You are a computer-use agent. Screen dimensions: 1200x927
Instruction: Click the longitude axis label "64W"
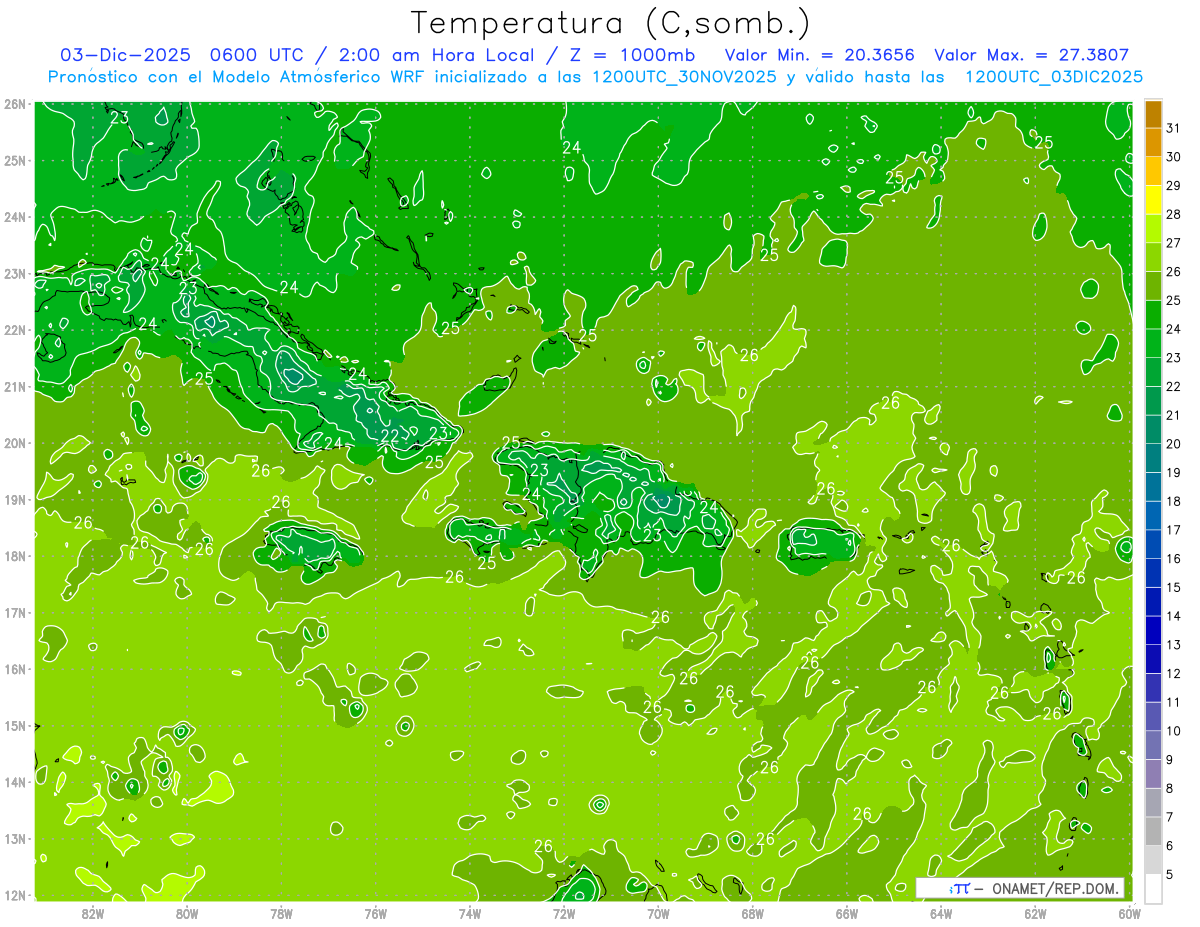point(941,913)
